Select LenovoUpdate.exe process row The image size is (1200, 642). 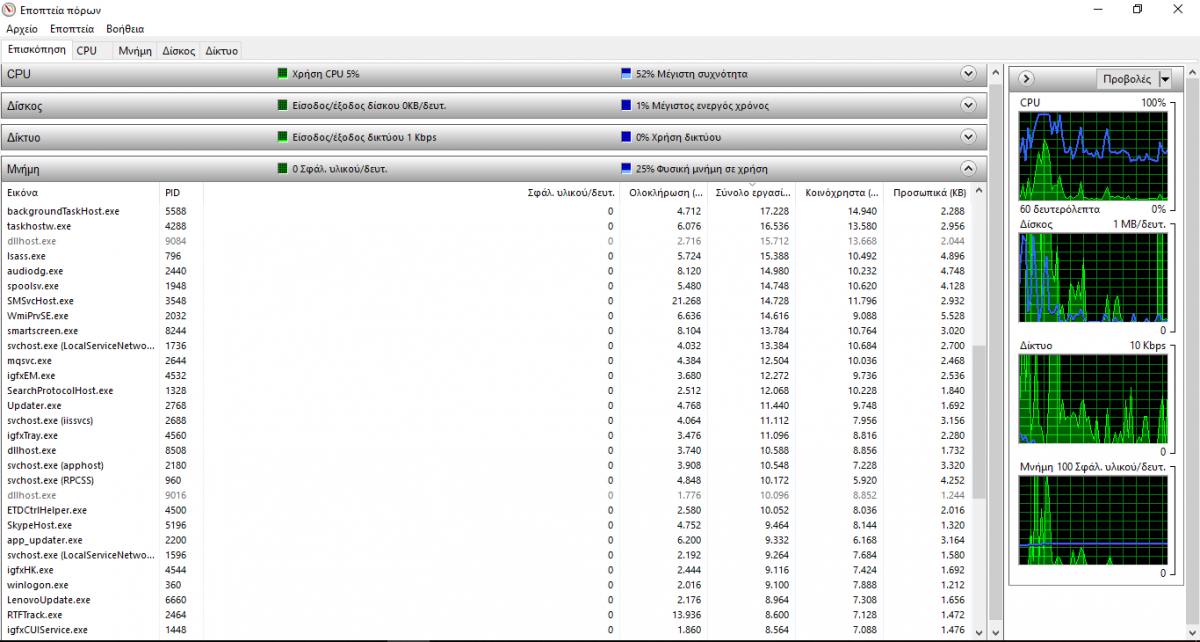486,600
